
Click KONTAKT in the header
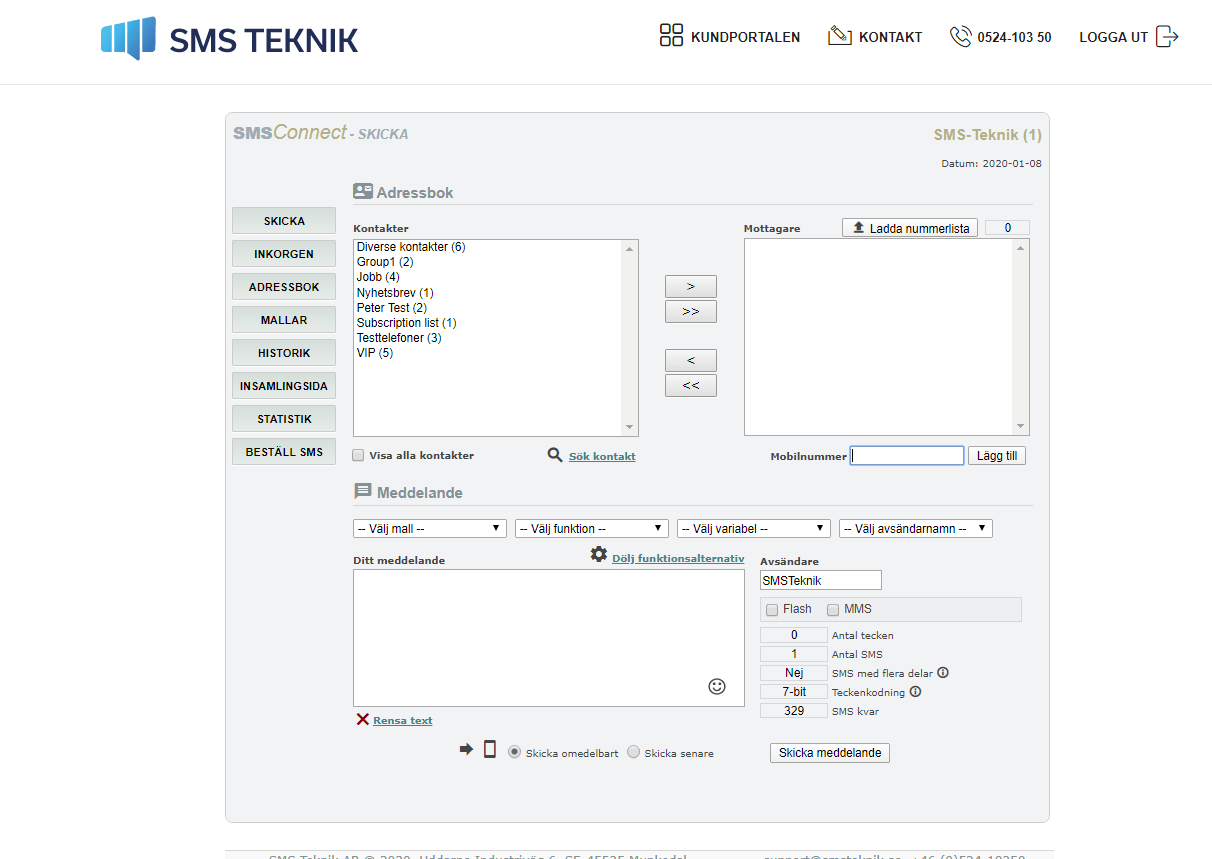click(x=890, y=37)
